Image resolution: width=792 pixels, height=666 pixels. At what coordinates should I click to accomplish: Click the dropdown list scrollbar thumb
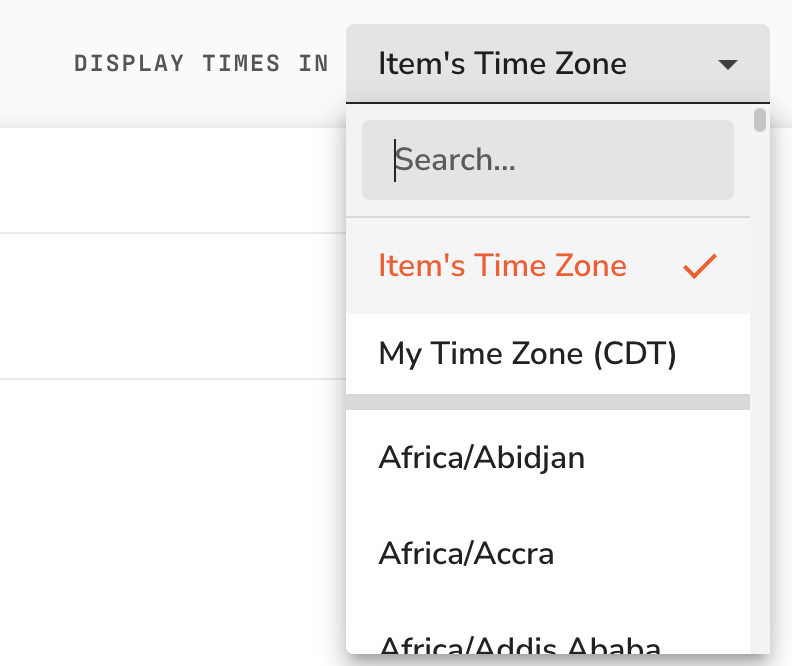[760, 120]
